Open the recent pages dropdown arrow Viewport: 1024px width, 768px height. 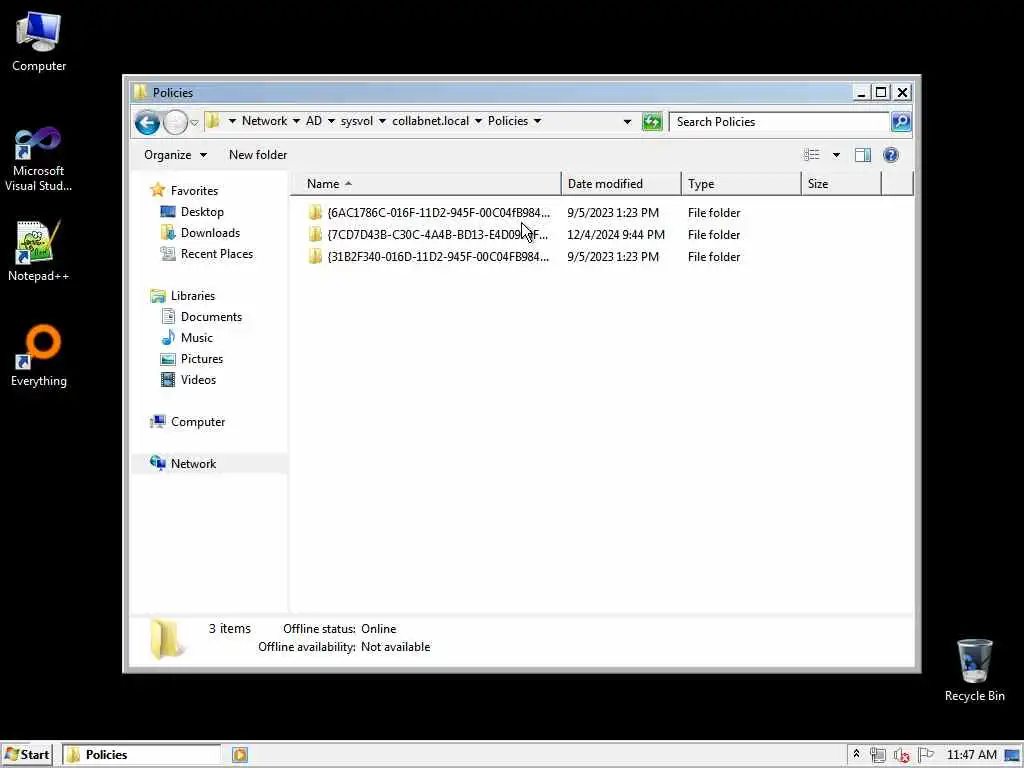(x=194, y=123)
